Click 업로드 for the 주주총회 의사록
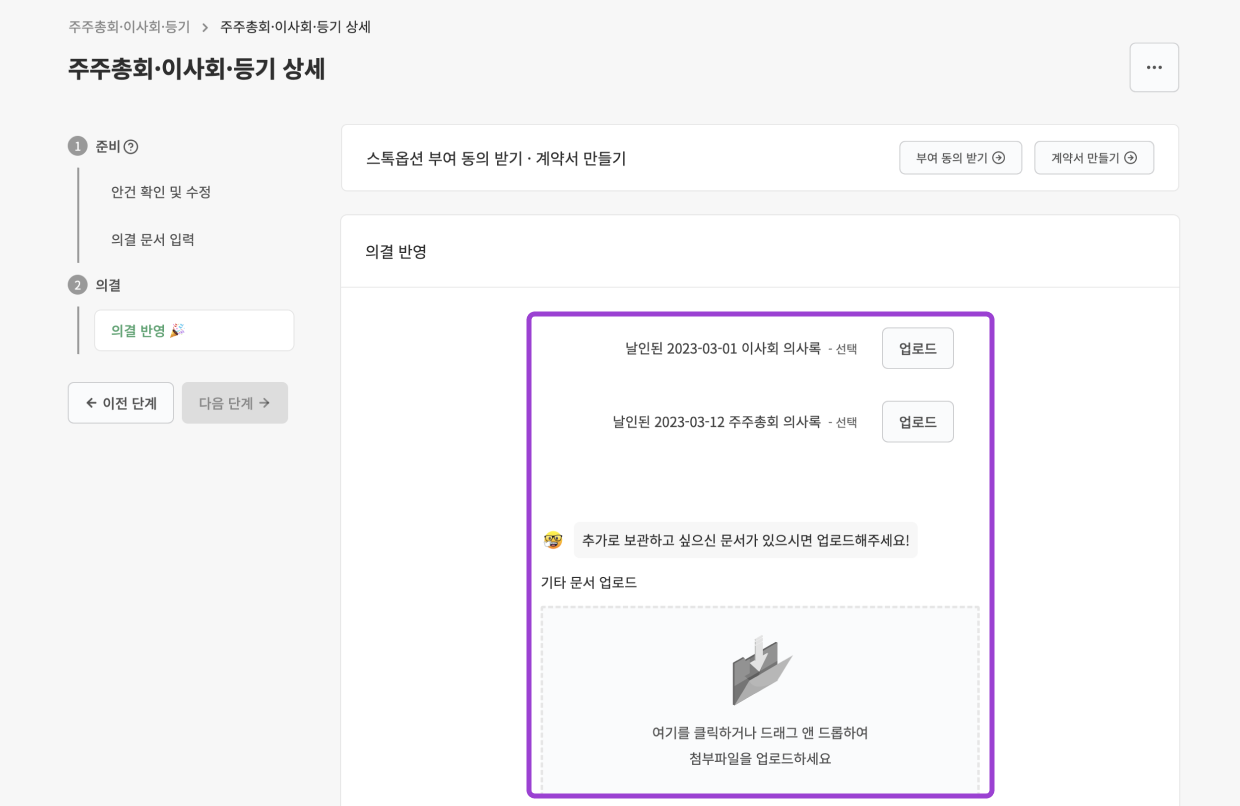The width and height of the screenshot is (1240, 806). [x=917, y=421]
